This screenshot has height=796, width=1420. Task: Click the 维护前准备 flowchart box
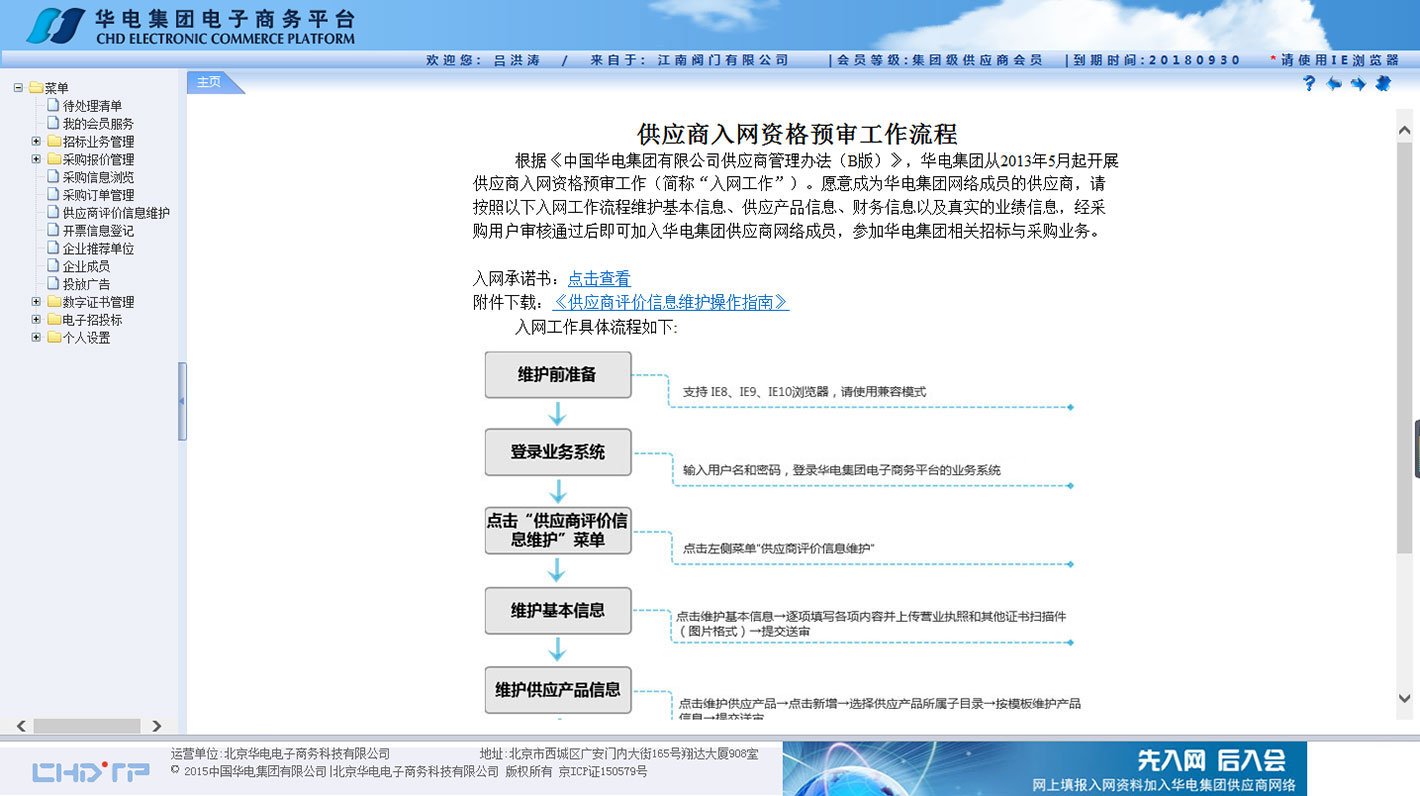558,375
